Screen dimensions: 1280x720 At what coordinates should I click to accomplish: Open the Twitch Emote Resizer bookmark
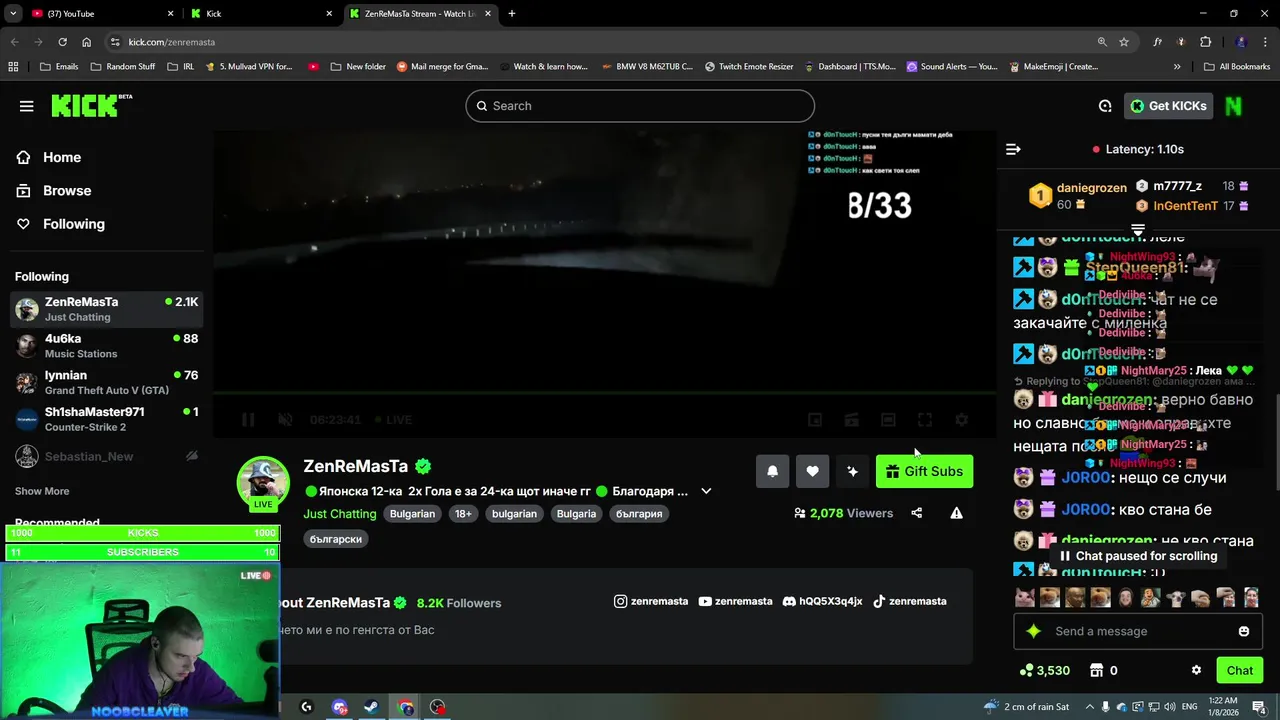click(x=749, y=67)
